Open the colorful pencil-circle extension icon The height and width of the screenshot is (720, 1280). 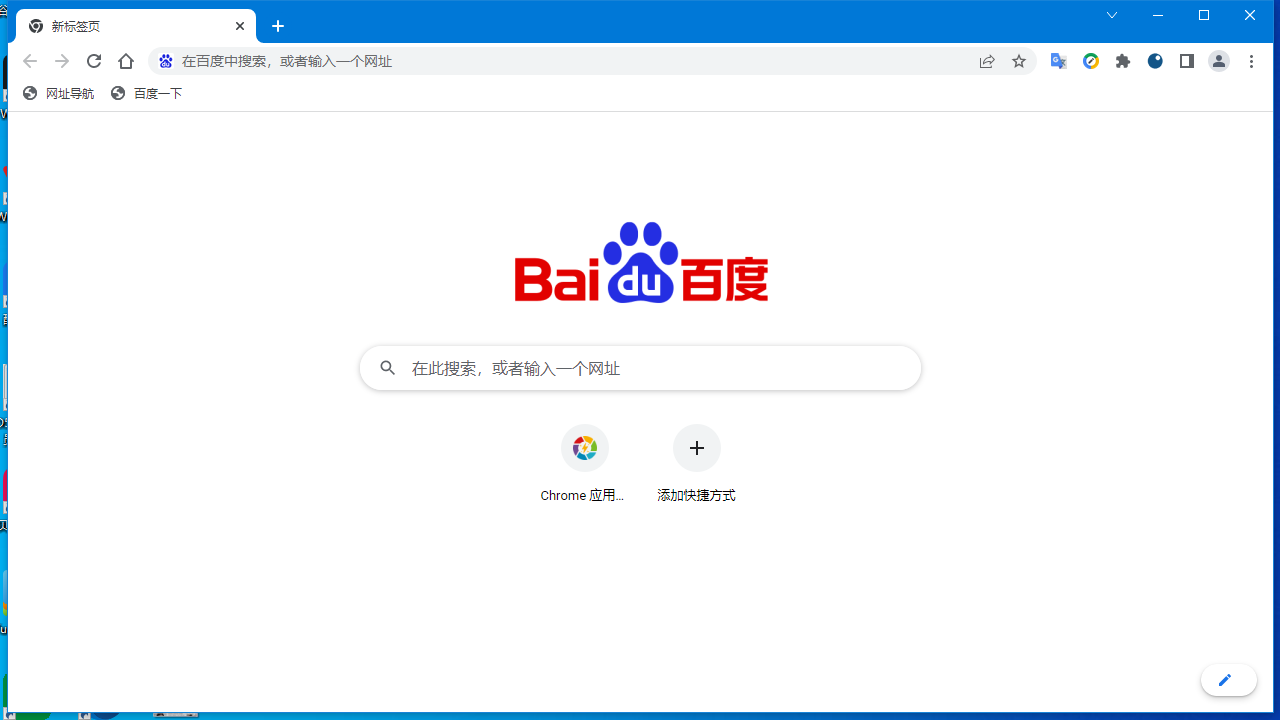click(1090, 61)
